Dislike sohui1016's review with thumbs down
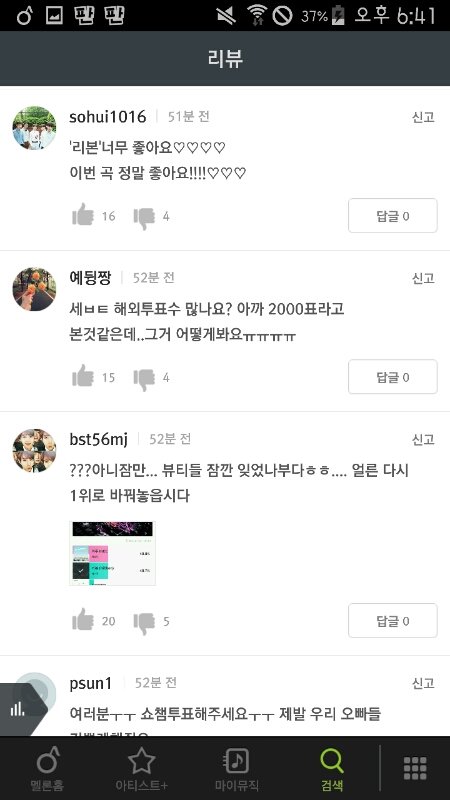 pos(144,218)
